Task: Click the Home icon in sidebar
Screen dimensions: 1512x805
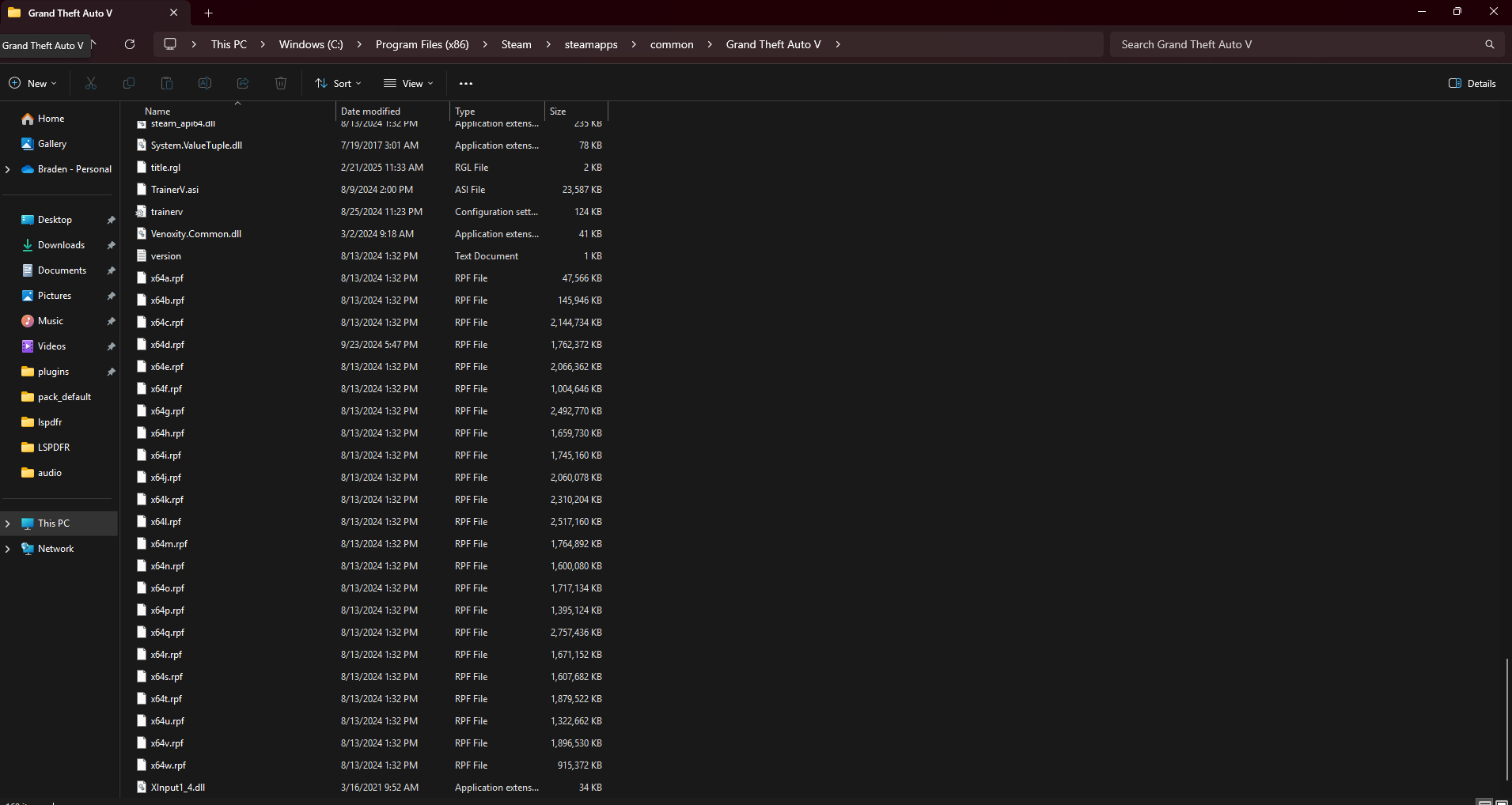Action: (x=28, y=119)
